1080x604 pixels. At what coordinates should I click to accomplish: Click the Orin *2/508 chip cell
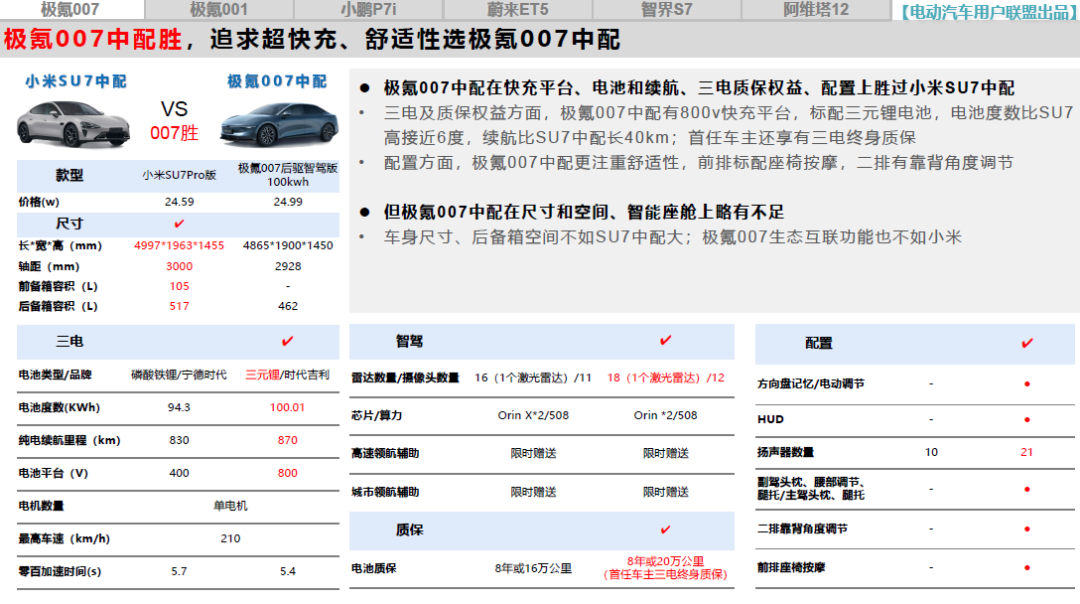tap(665, 415)
